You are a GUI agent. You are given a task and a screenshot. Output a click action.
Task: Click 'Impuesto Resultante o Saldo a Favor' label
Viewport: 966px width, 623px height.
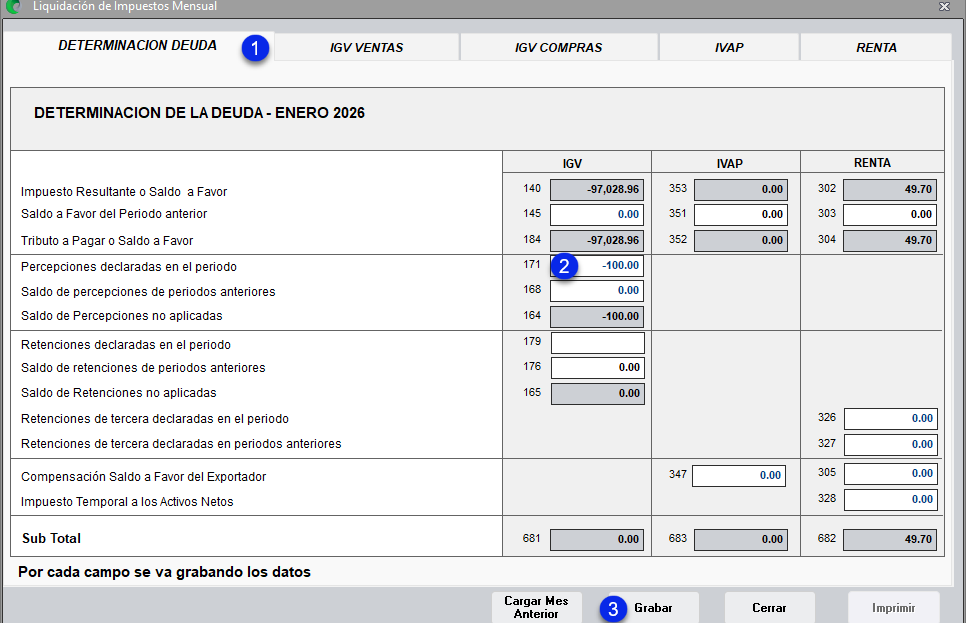pos(124,192)
